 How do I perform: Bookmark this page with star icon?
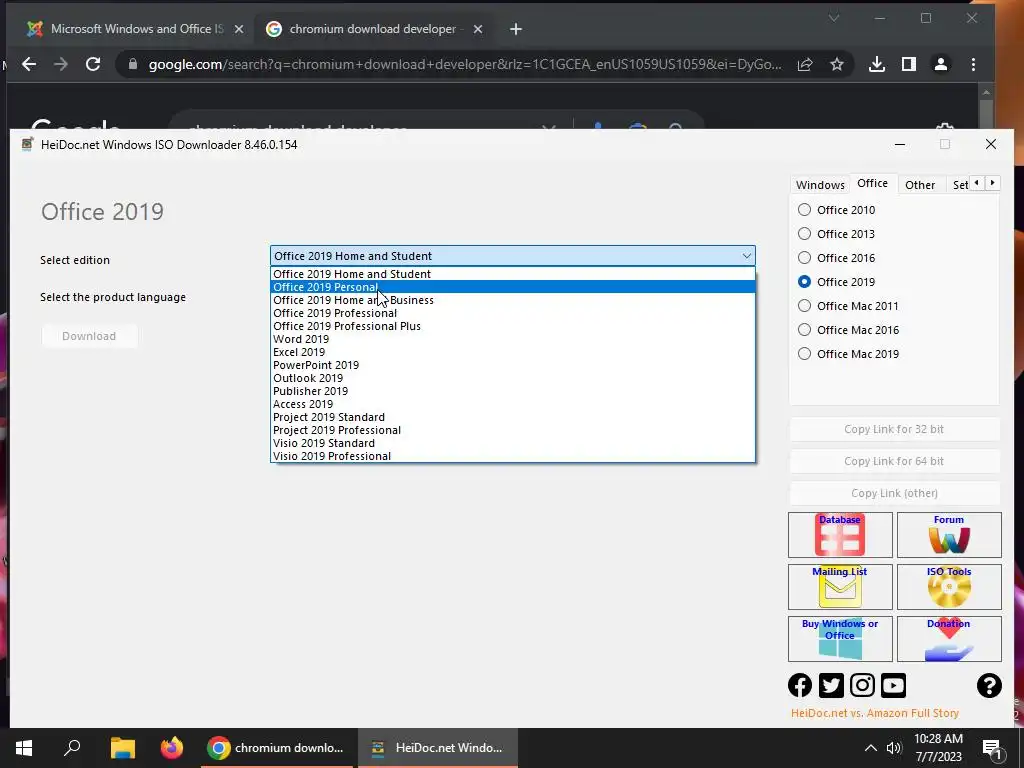(x=837, y=64)
